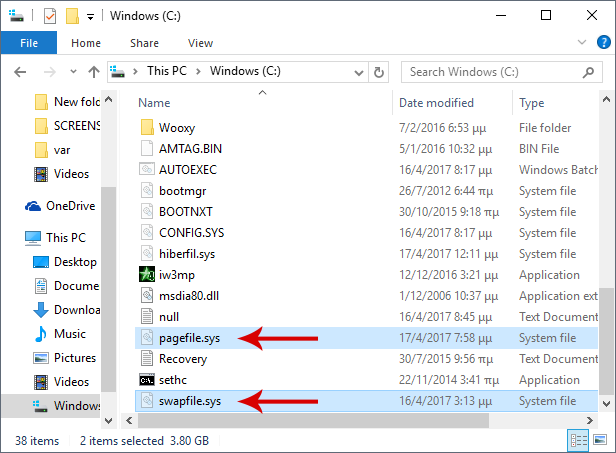Image resolution: width=616 pixels, height=453 pixels.
Task: Select the AMTAG.BIN file icon
Action: [x=147, y=149]
